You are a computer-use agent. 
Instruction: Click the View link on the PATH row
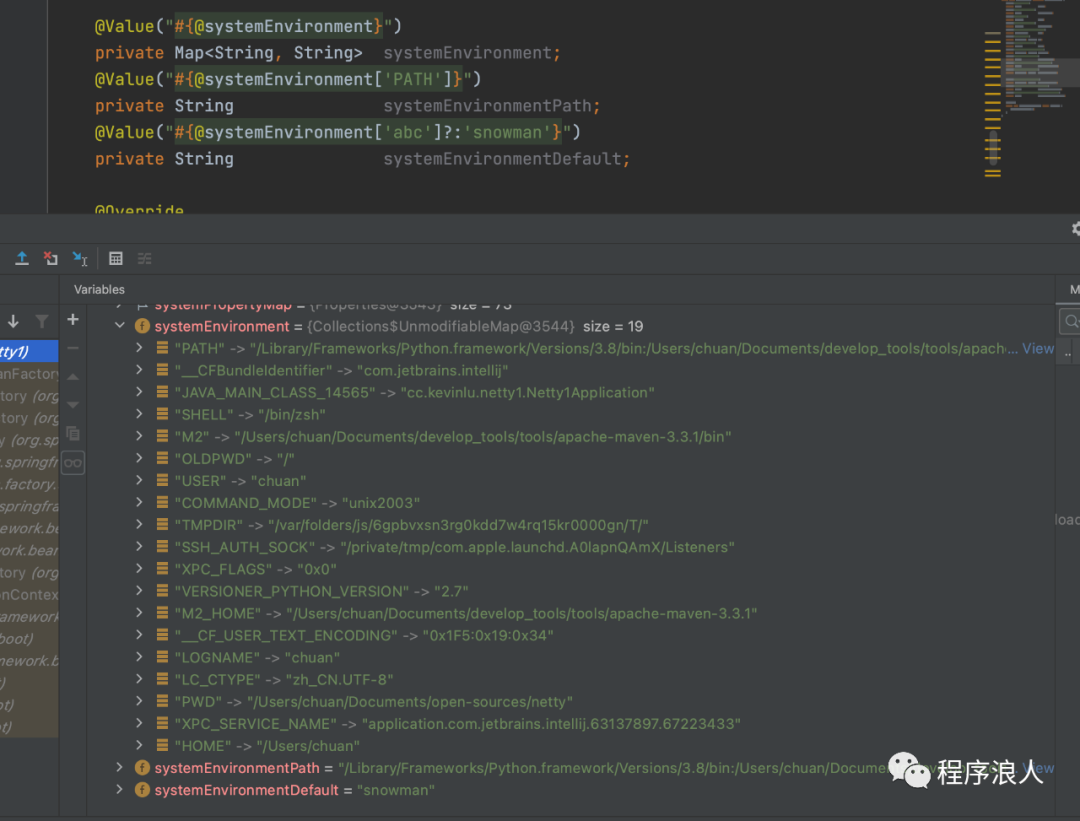click(1037, 349)
